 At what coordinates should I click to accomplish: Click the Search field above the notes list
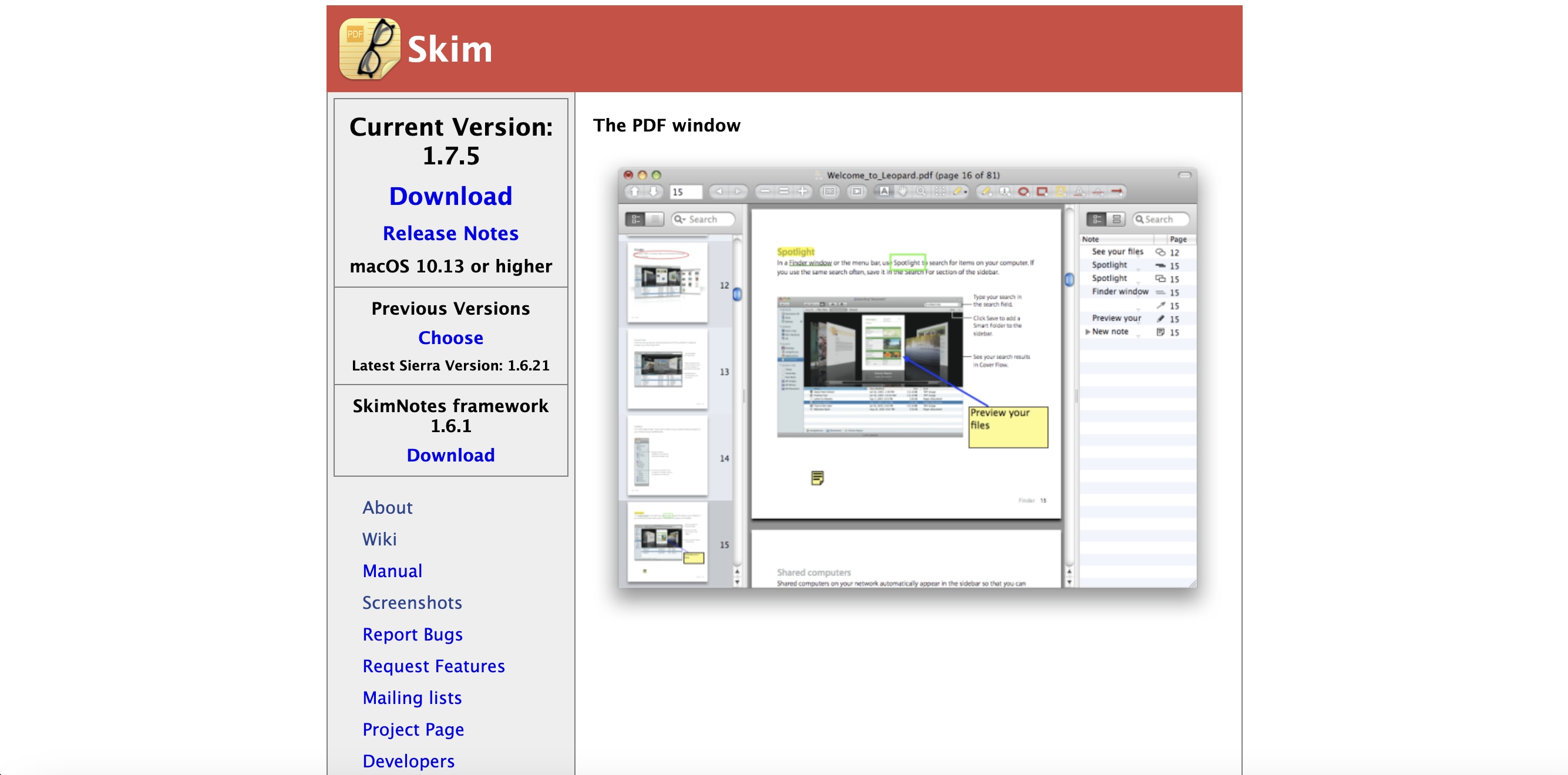coord(1160,219)
